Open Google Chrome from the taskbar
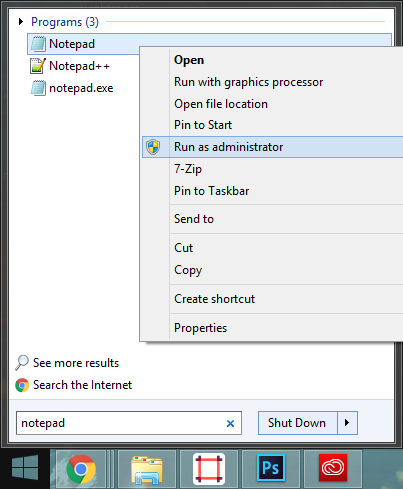The height and width of the screenshot is (489, 403). tap(81, 469)
